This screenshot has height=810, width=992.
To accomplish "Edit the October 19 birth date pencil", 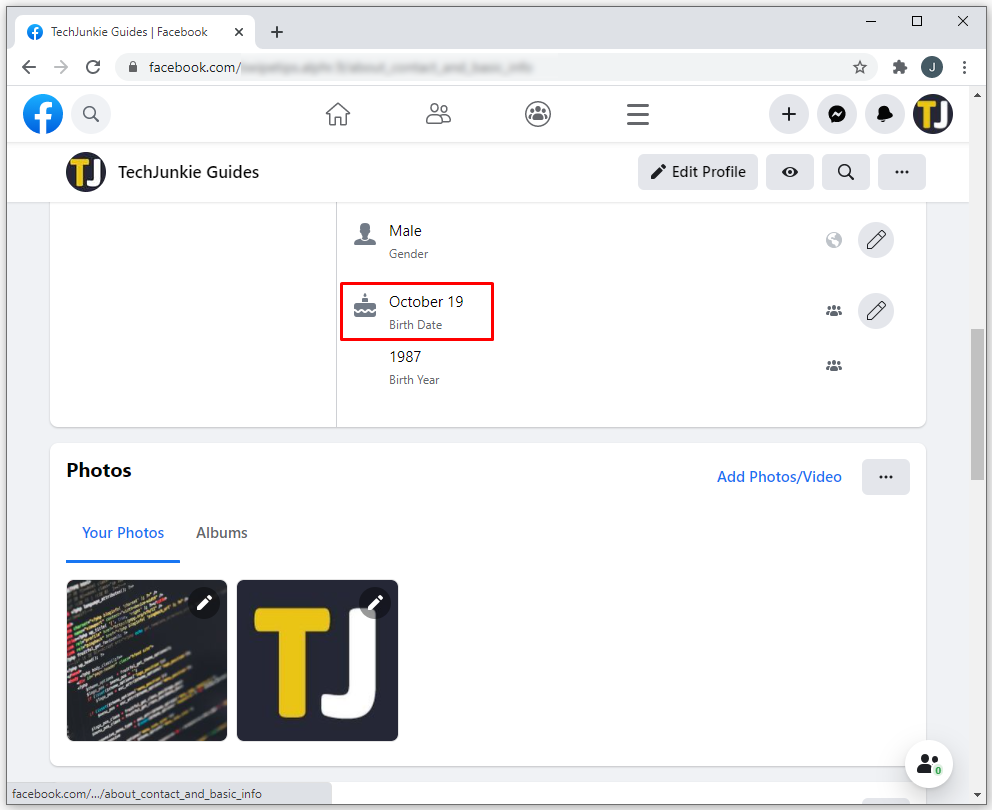I will (876, 311).
